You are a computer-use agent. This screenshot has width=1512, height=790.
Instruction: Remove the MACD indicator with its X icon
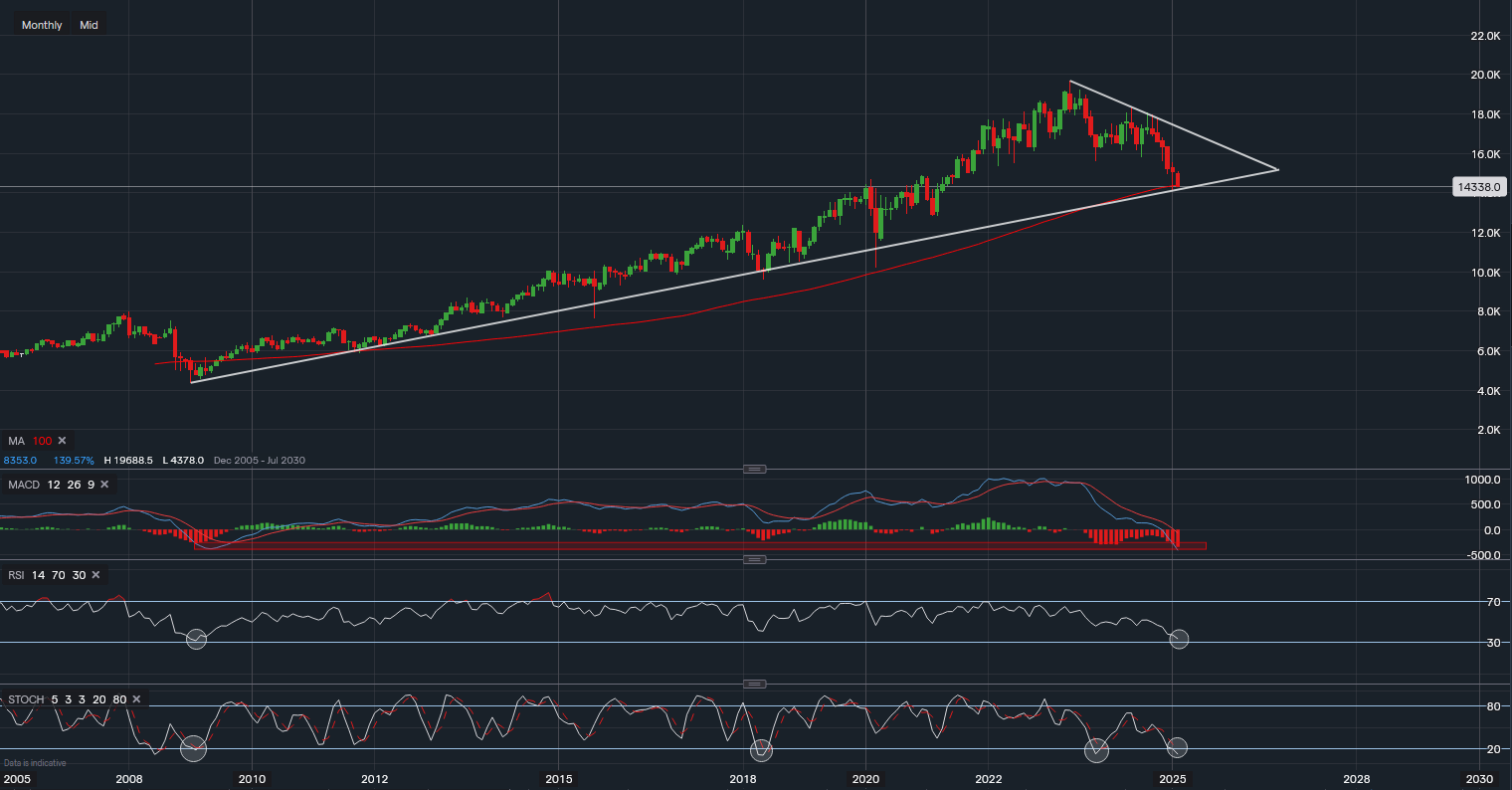coord(106,485)
